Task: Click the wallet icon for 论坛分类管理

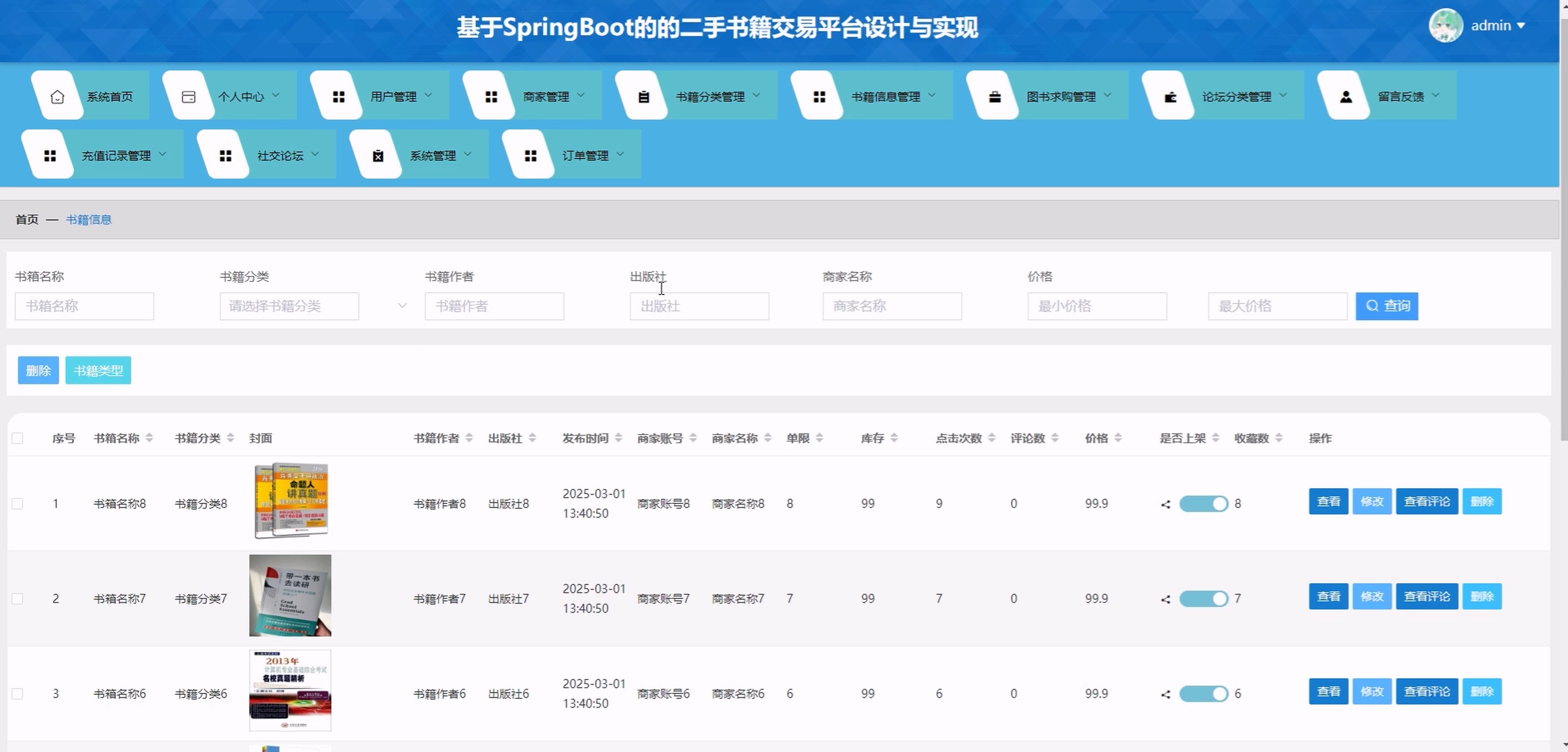Action: [x=1170, y=97]
